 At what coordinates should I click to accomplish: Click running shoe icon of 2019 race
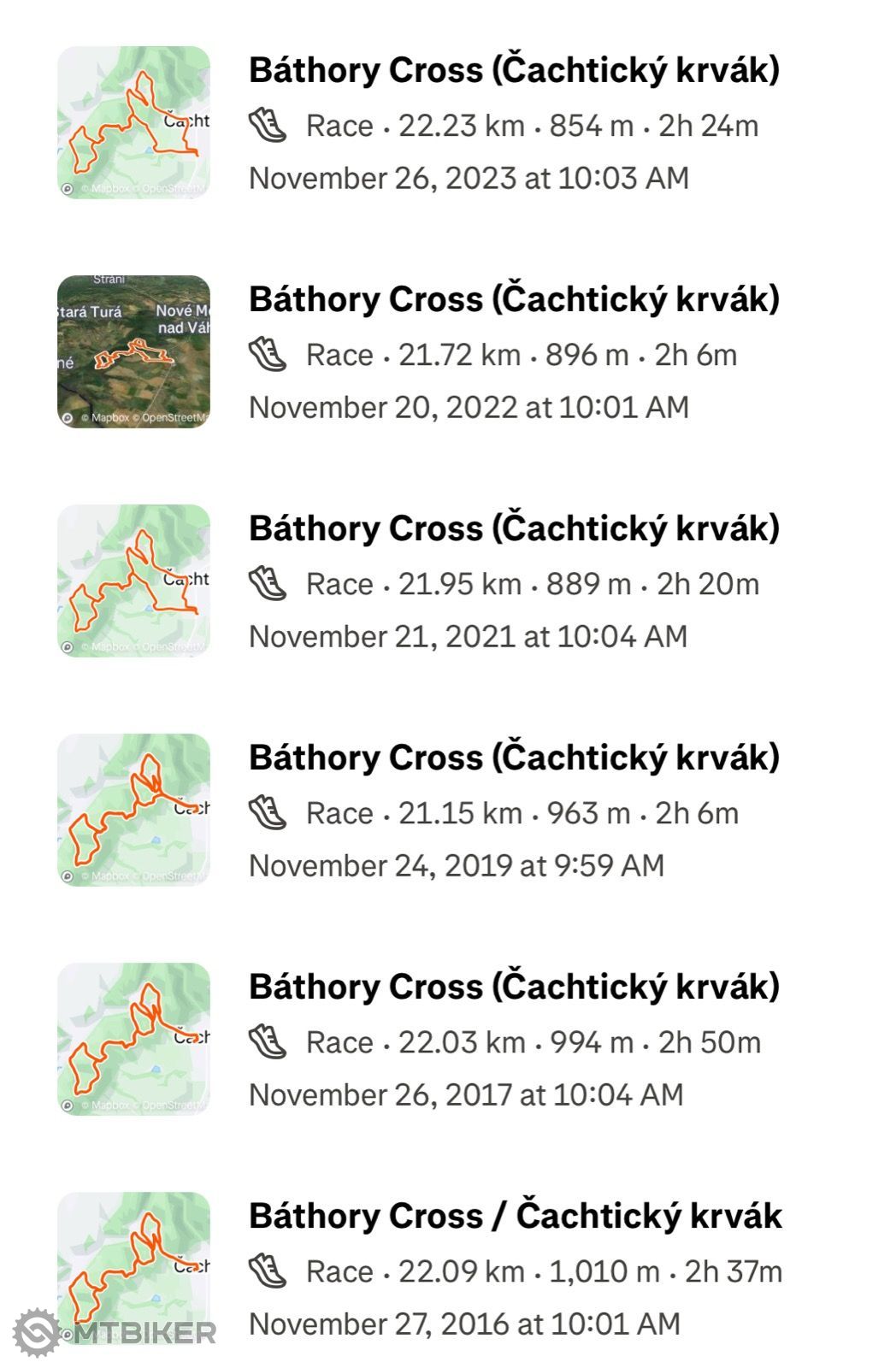click(268, 812)
